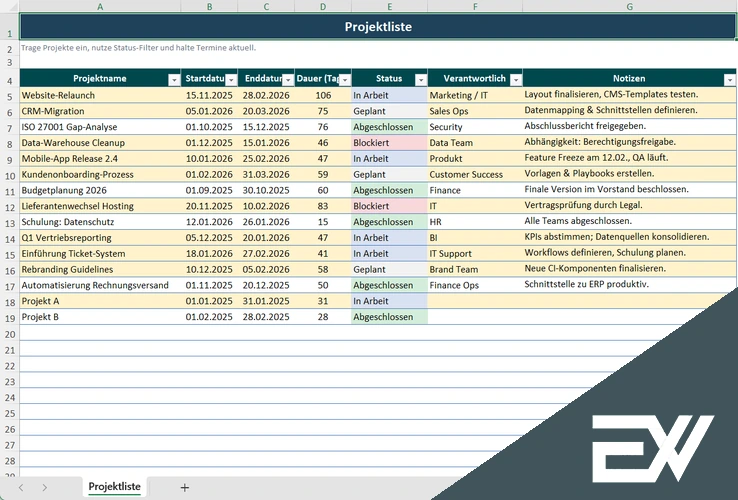The width and height of the screenshot is (738, 500).
Task: Open the Dauer column filter button
Action: pos(345,79)
